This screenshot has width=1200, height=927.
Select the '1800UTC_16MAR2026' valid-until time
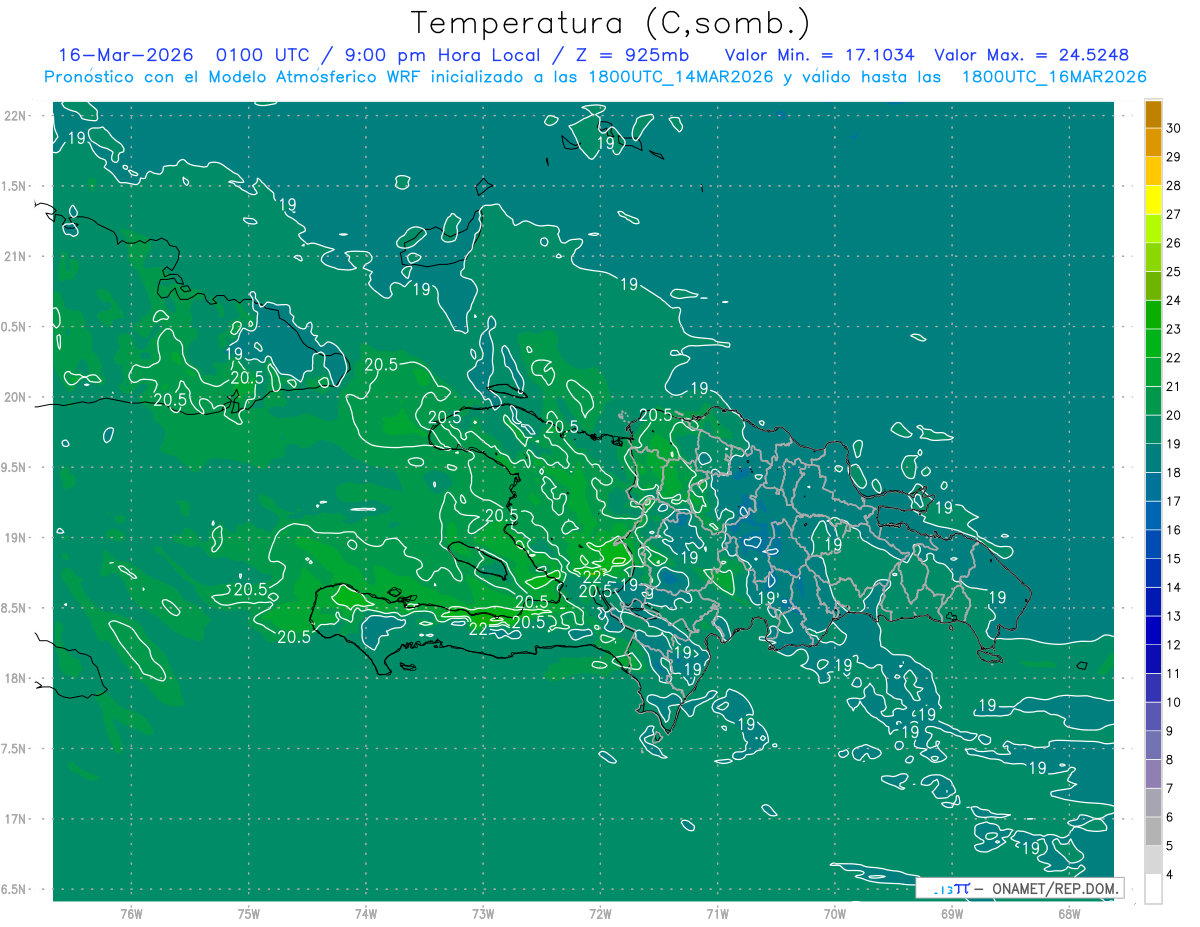[1053, 77]
